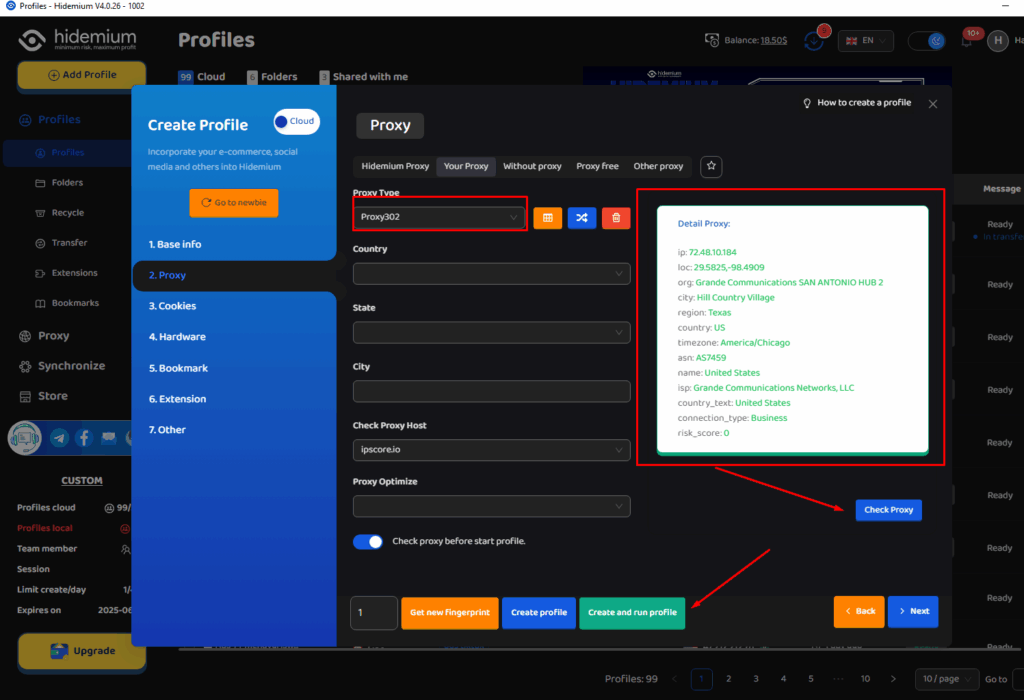Image resolution: width=1024 pixels, height=700 pixels.
Task: Open the Proxy Optimize dropdown
Action: pyautogui.click(x=491, y=506)
